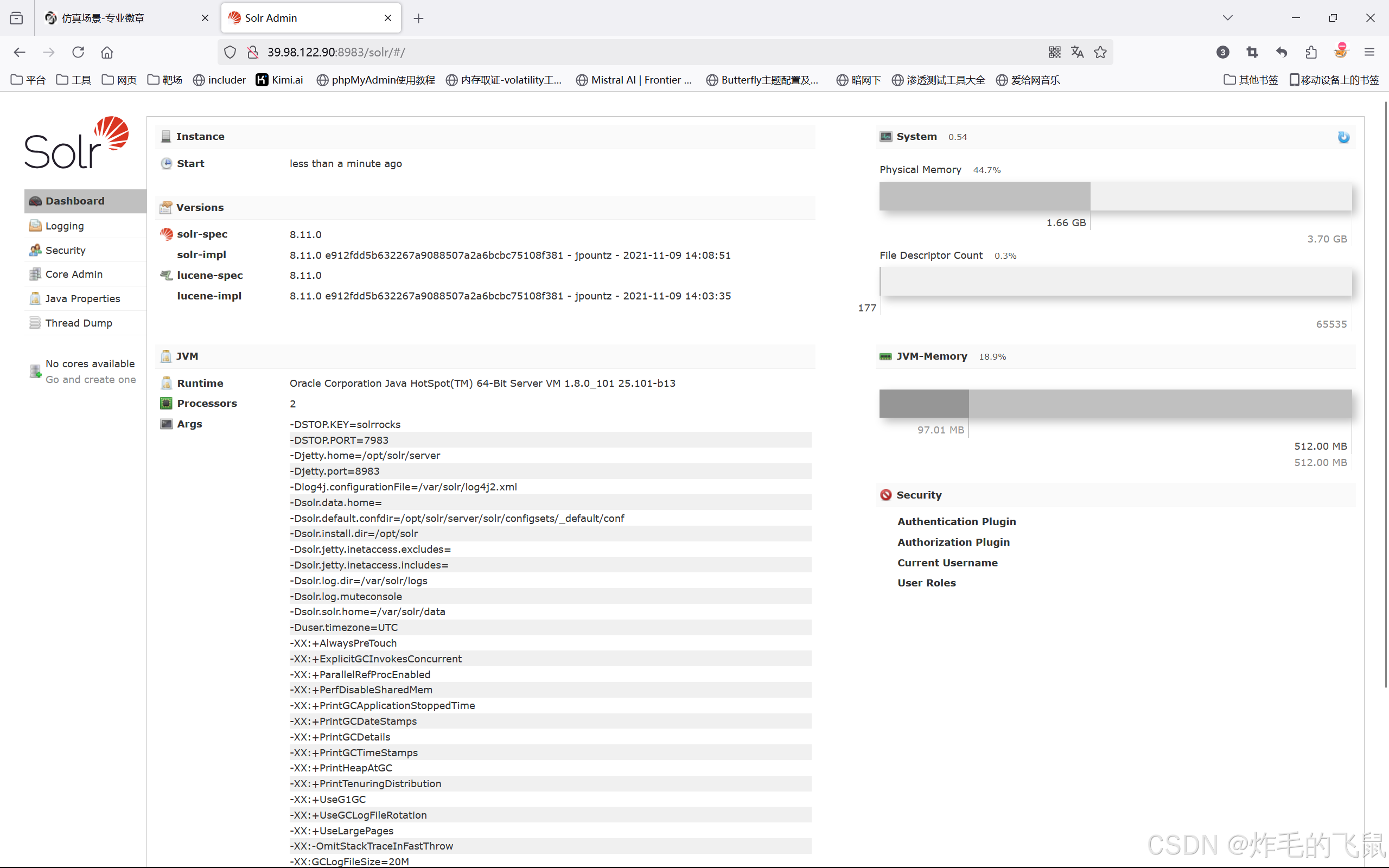Image resolution: width=1389 pixels, height=868 pixels.
Task: Click the browser reload button
Action: tap(78, 52)
